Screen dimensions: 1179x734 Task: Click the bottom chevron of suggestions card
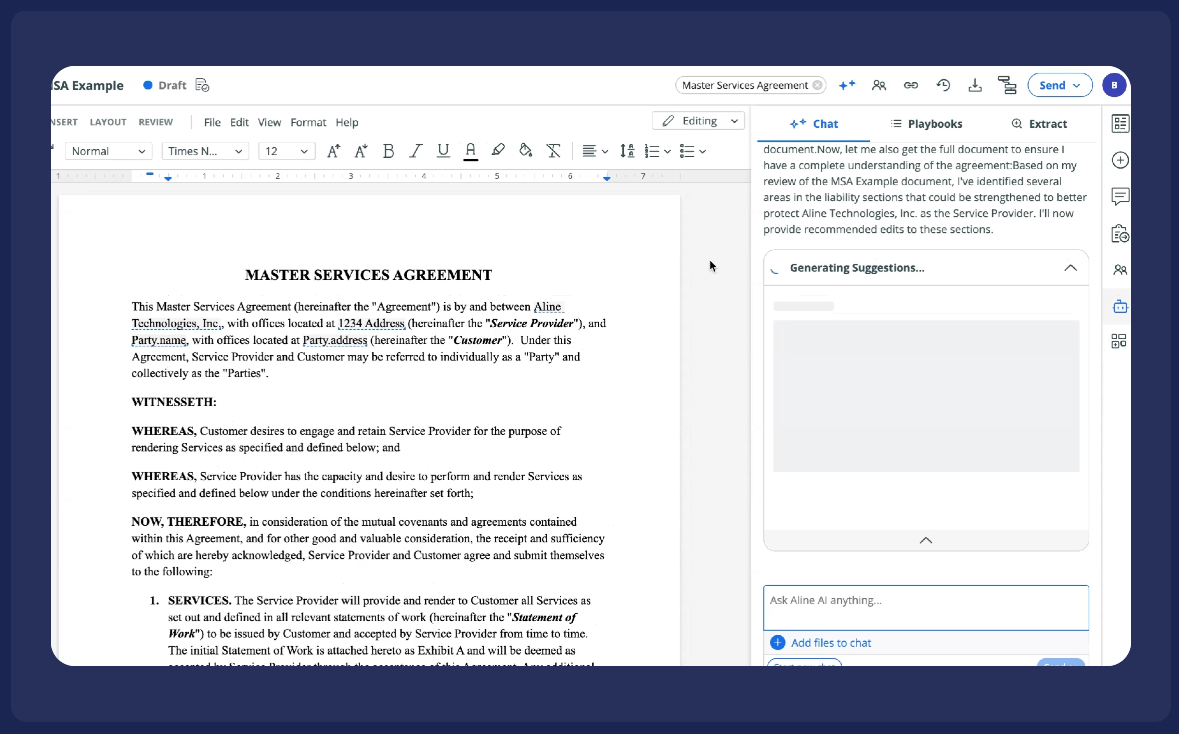point(926,540)
